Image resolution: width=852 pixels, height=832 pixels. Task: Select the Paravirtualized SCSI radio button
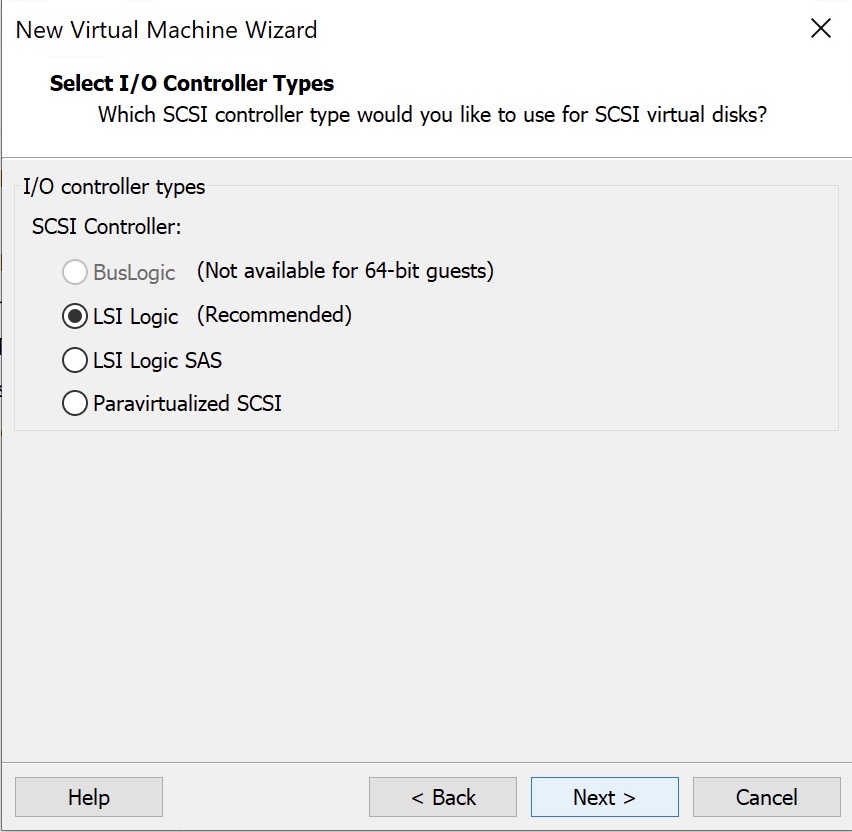point(75,404)
